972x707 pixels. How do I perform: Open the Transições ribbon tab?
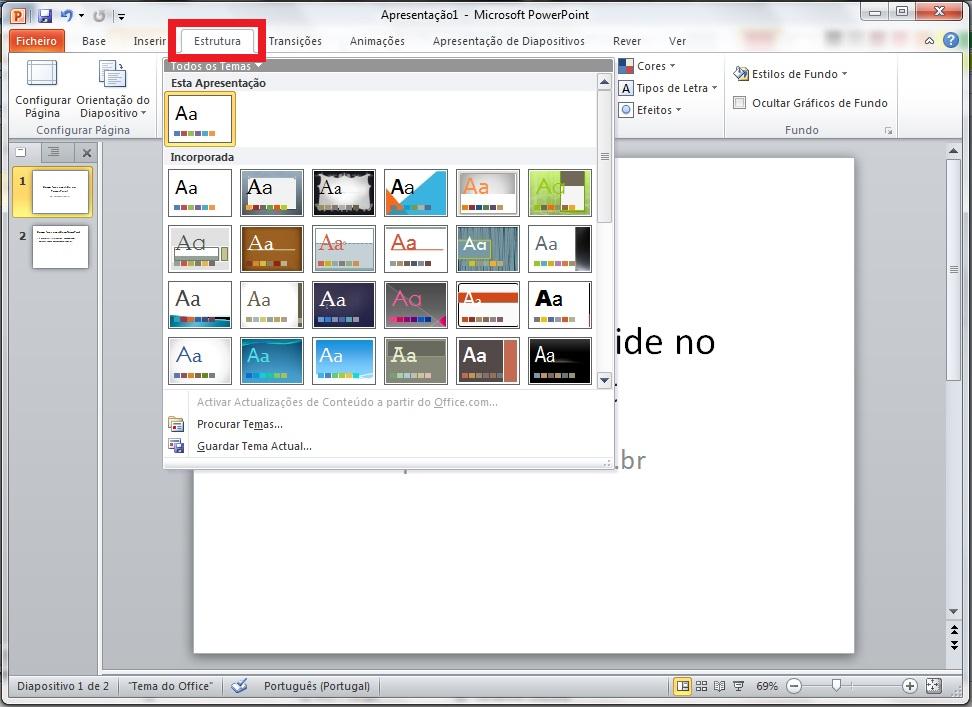point(295,41)
